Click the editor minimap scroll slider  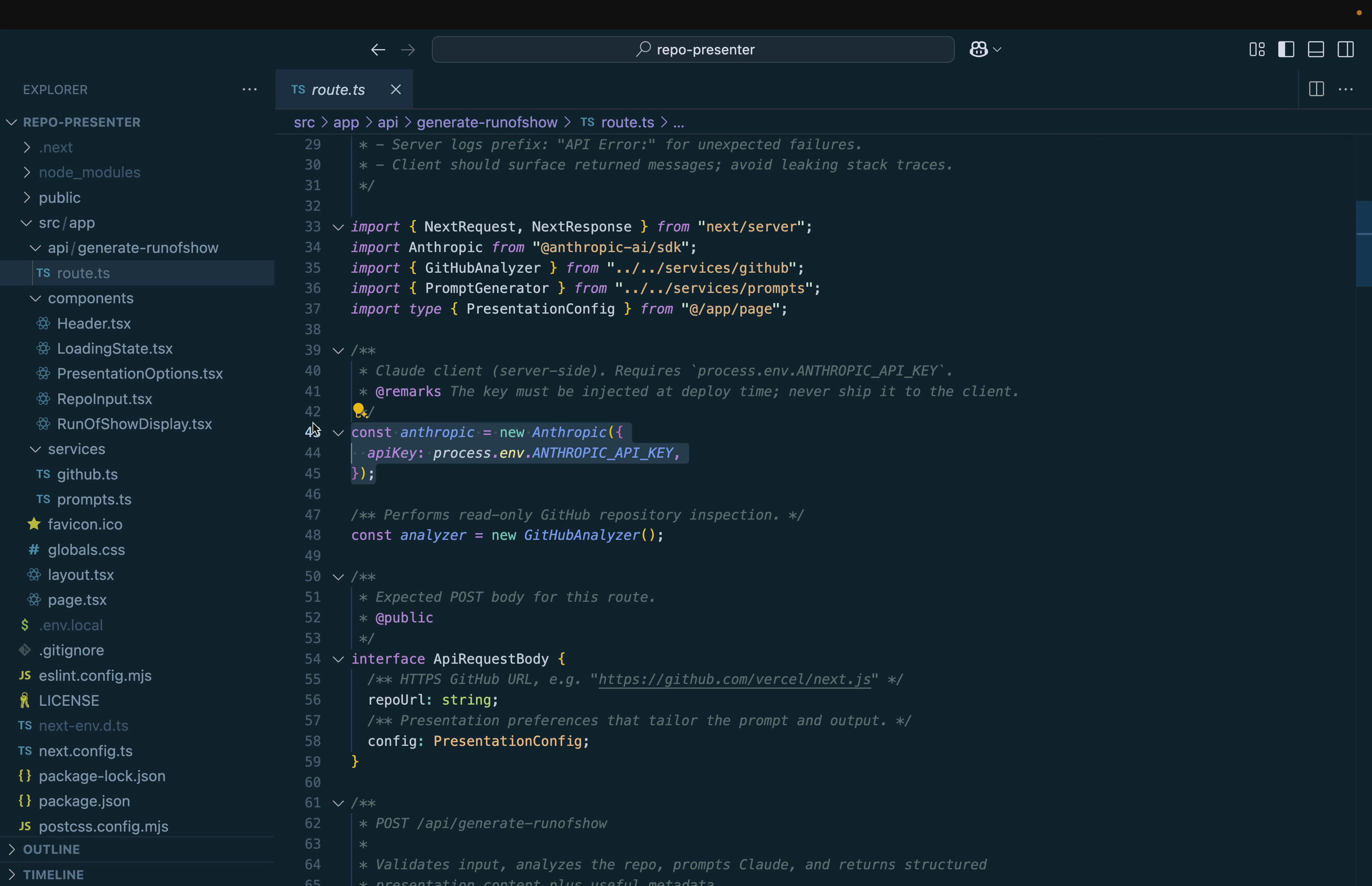pyautogui.click(x=1364, y=243)
